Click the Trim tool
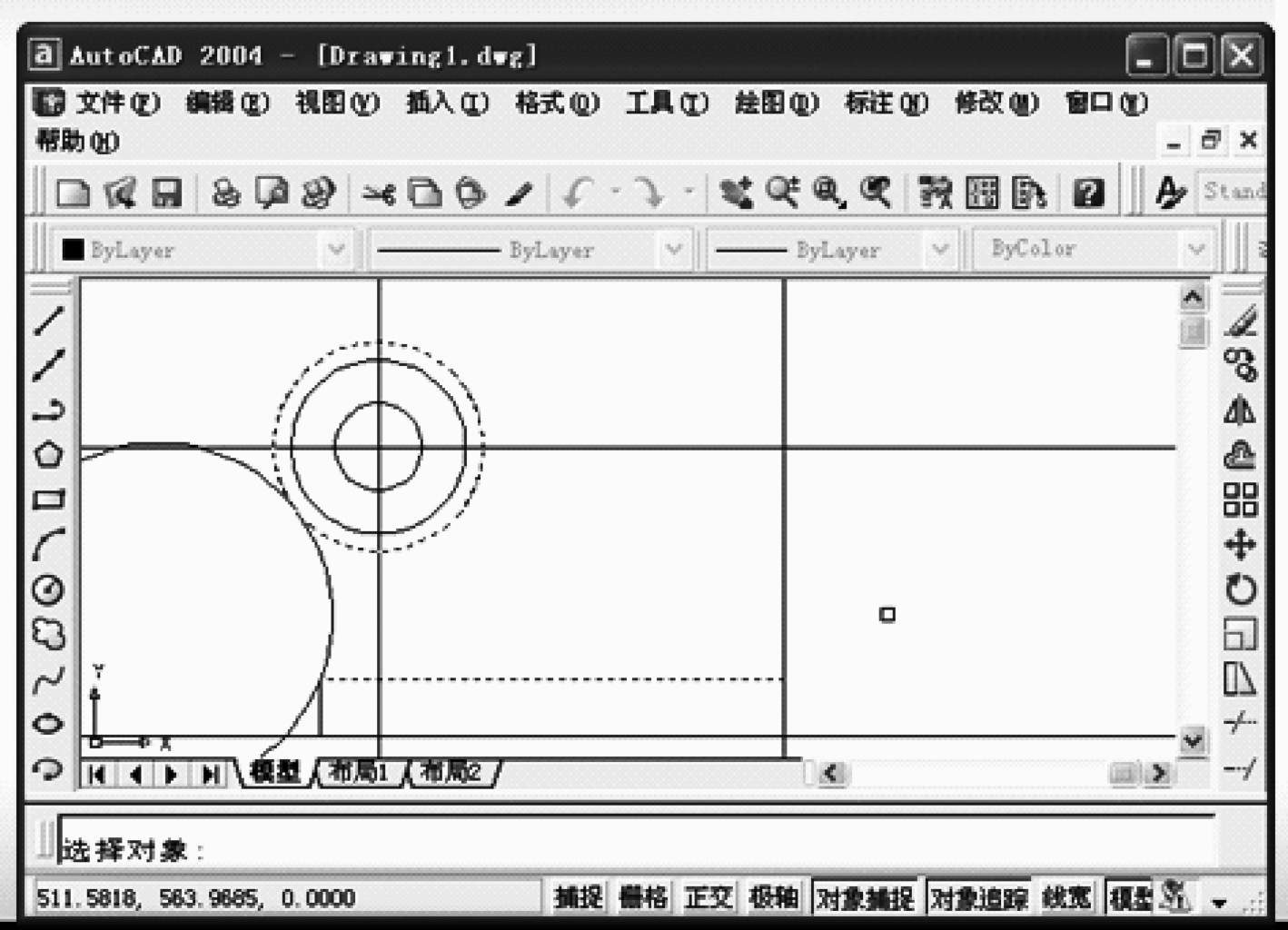 pyautogui.click(x=1241, y=724)
